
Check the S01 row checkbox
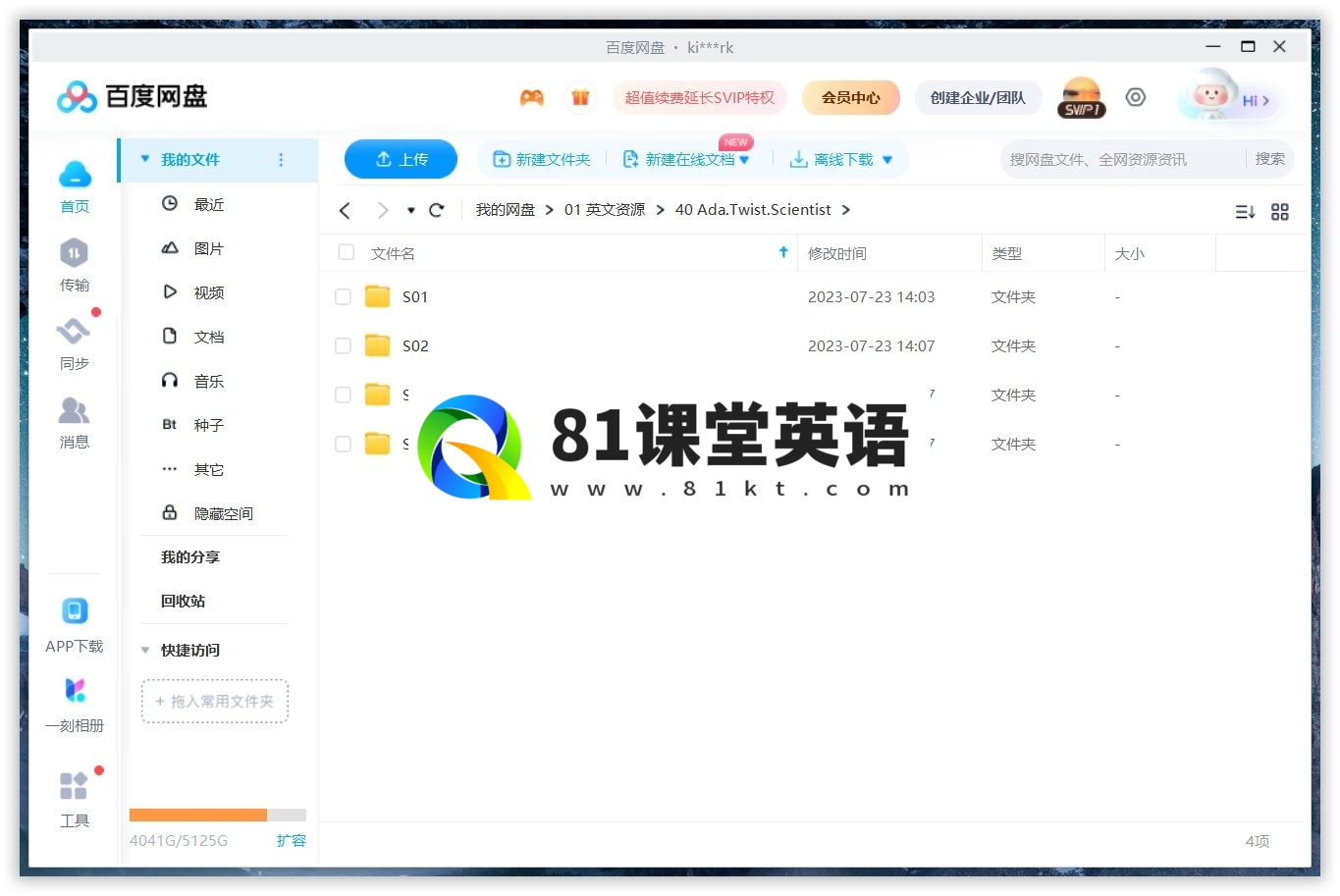343,296
